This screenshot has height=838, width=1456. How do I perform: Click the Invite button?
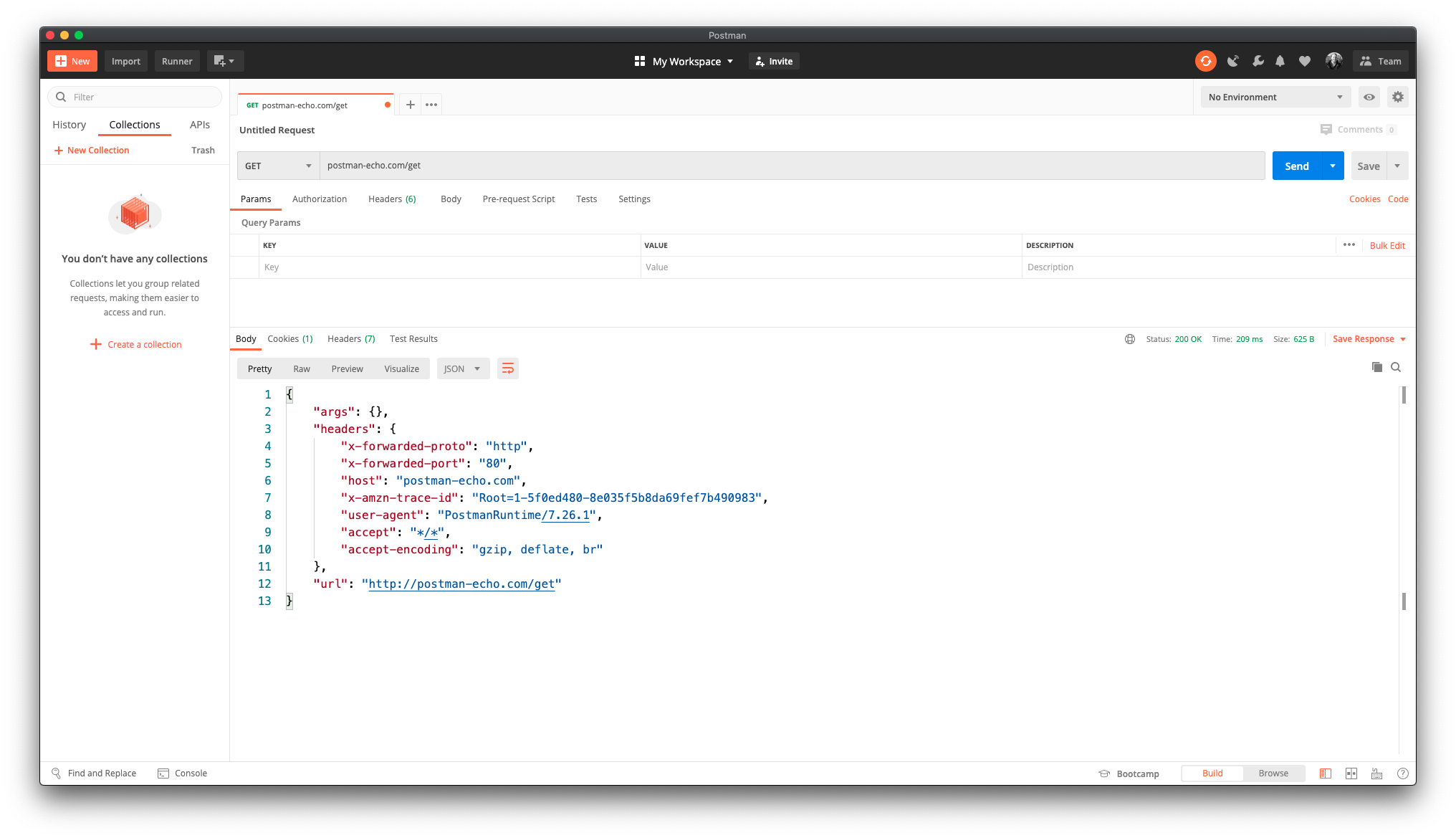(x=774, y=61)
